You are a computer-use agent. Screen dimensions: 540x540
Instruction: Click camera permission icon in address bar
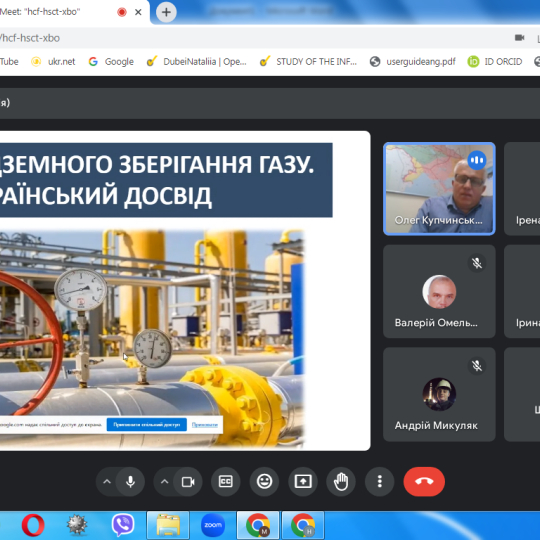pos(519,38)
